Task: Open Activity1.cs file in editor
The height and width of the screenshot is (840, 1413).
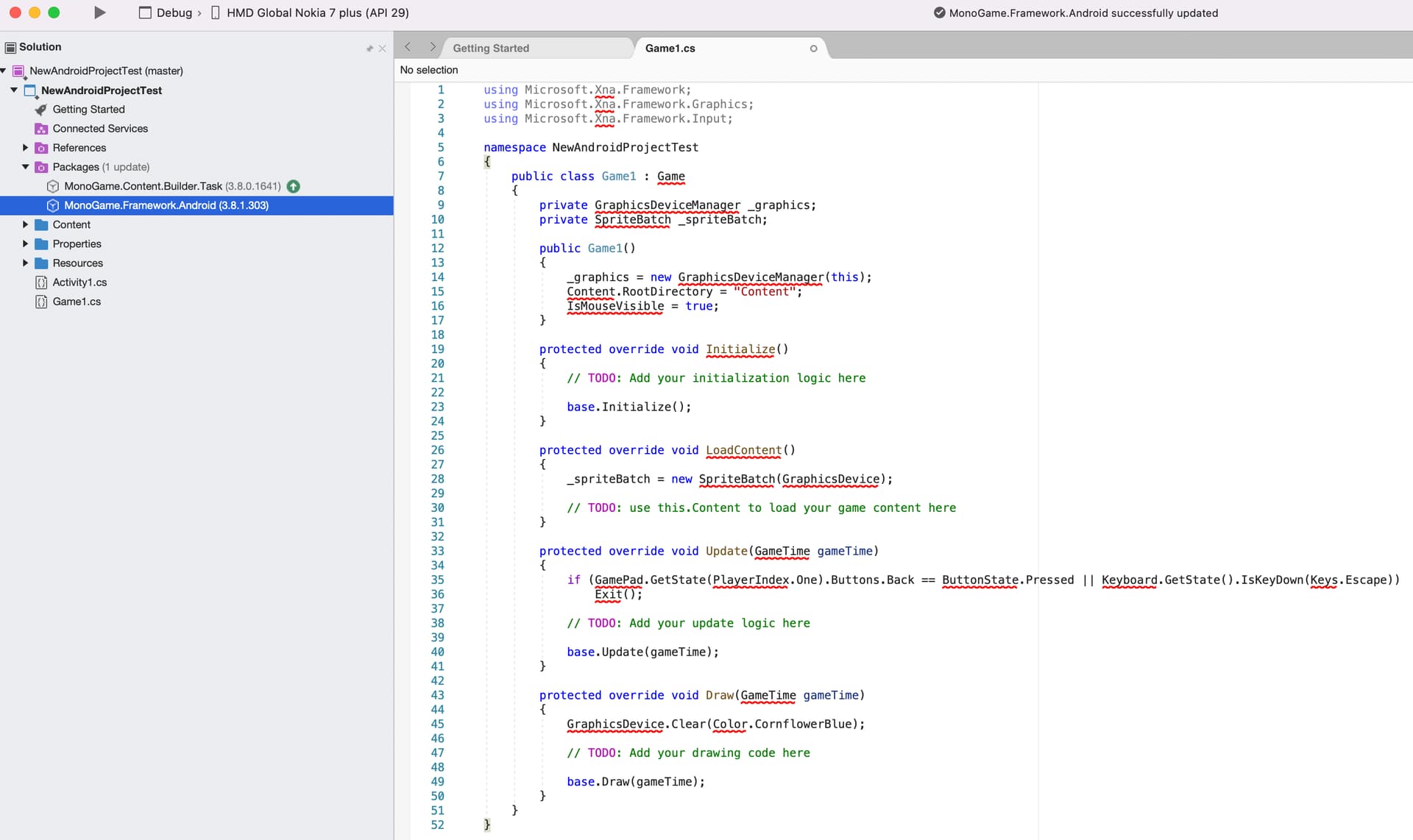Action: click(x=80, y=281)
